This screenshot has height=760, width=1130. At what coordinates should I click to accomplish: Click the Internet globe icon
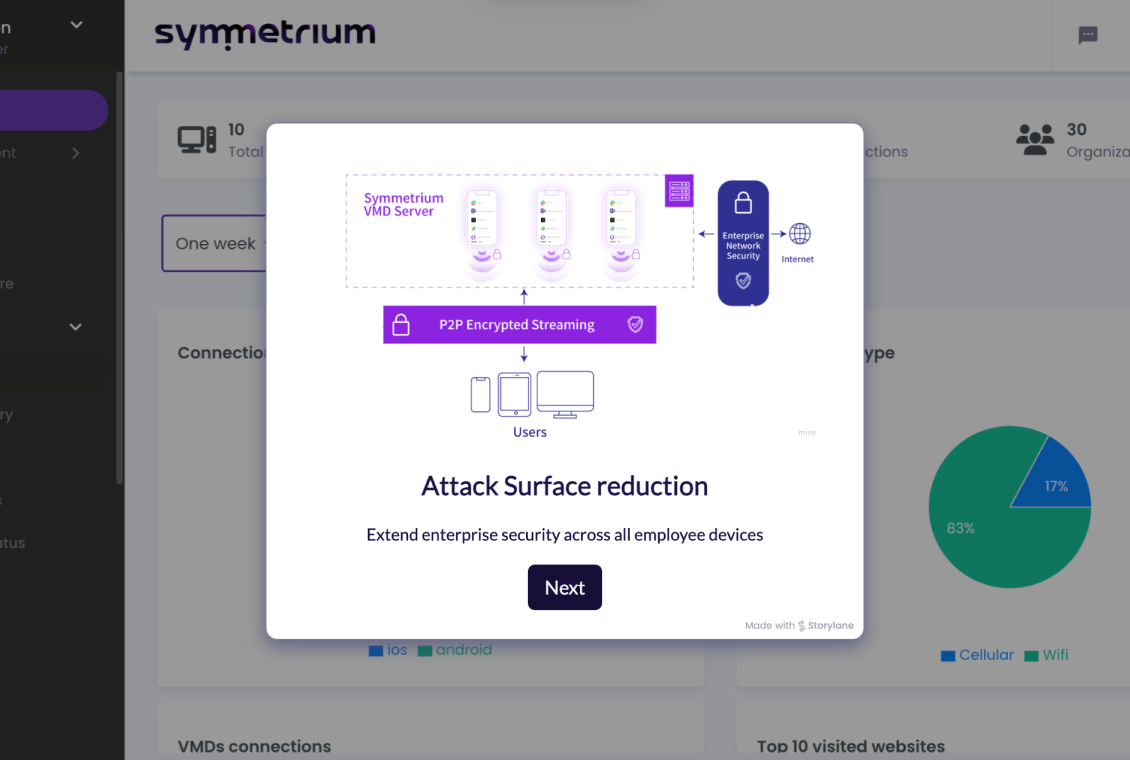[799, 234]
